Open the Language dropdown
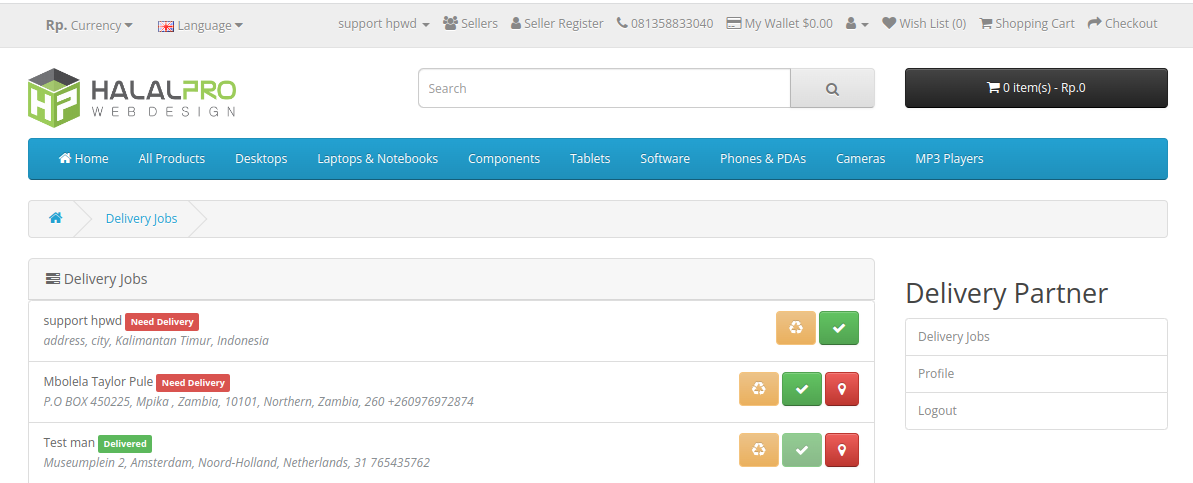This screenshot has height=483, width=1193. [200, 25]
